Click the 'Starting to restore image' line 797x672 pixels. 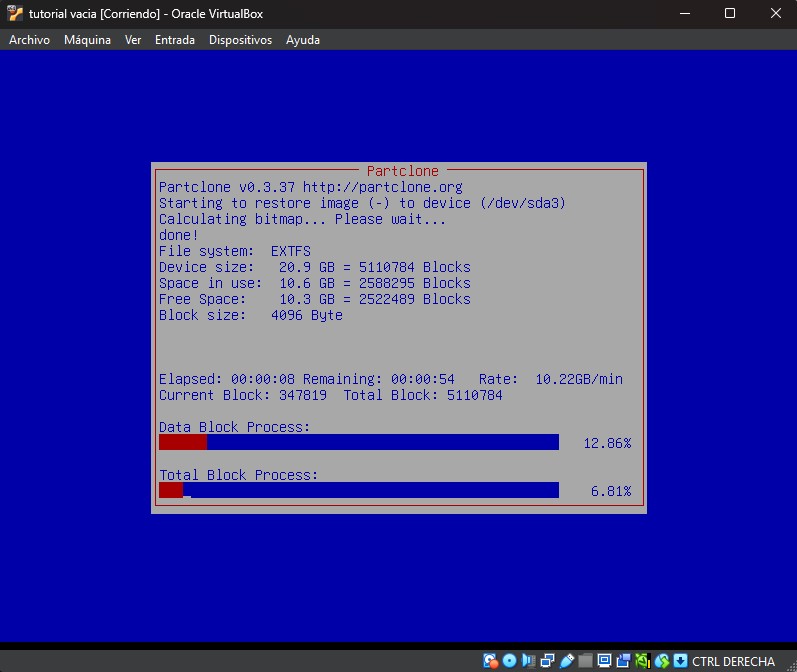tap(362, 203)
